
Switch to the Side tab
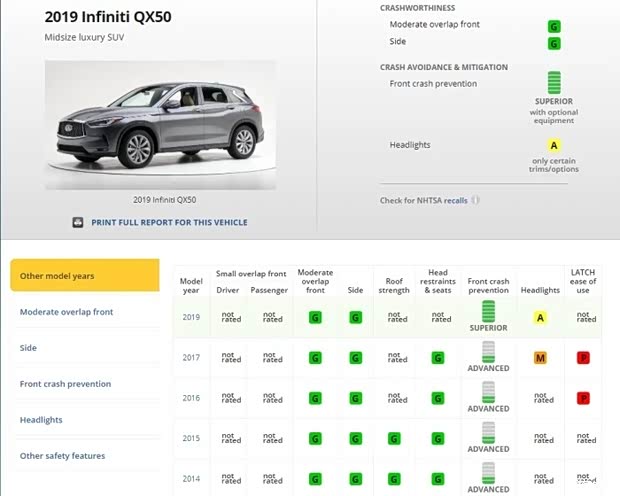coord(28,348)
